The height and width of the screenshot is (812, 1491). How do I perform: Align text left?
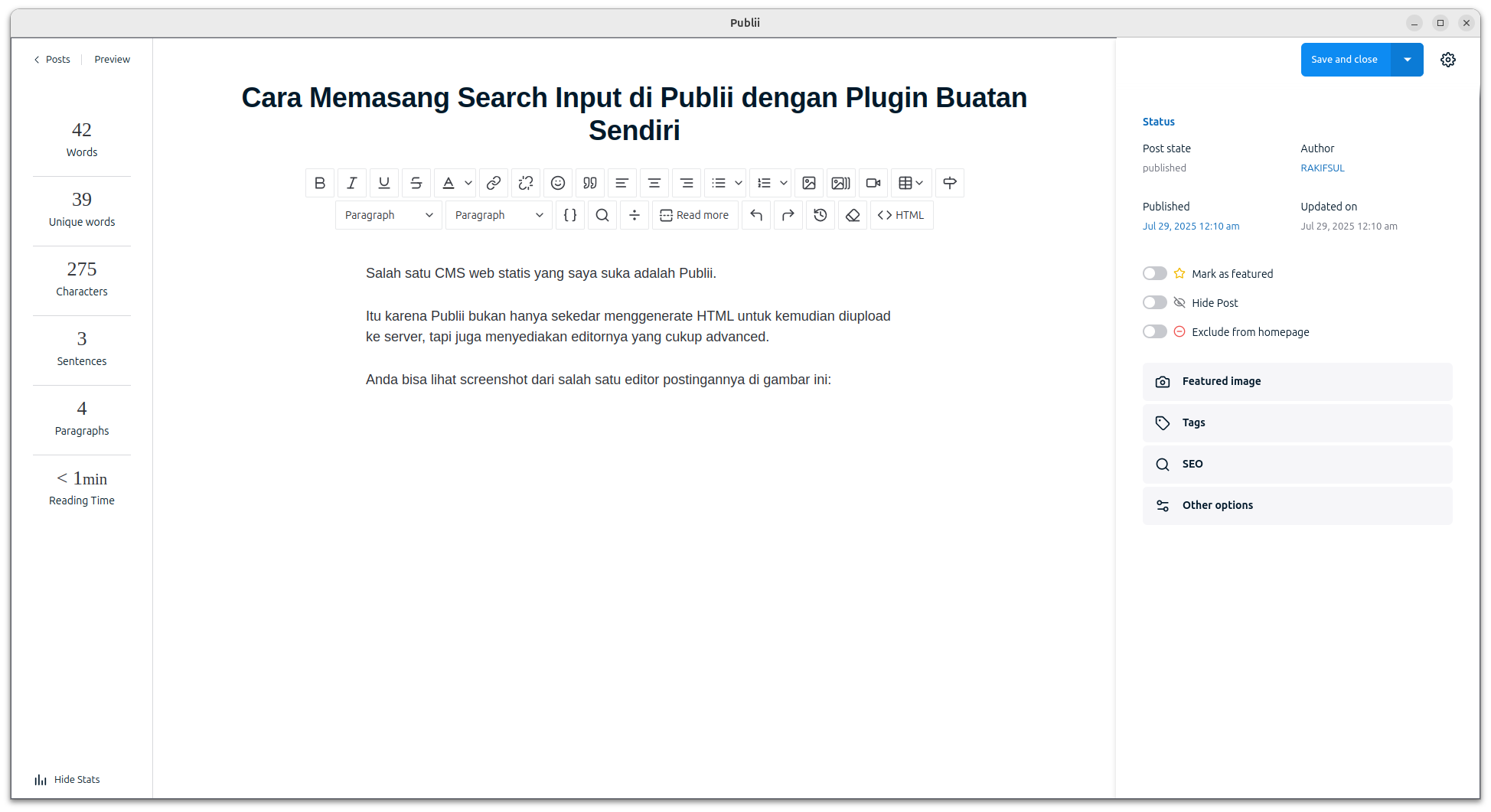pos(622,183)
